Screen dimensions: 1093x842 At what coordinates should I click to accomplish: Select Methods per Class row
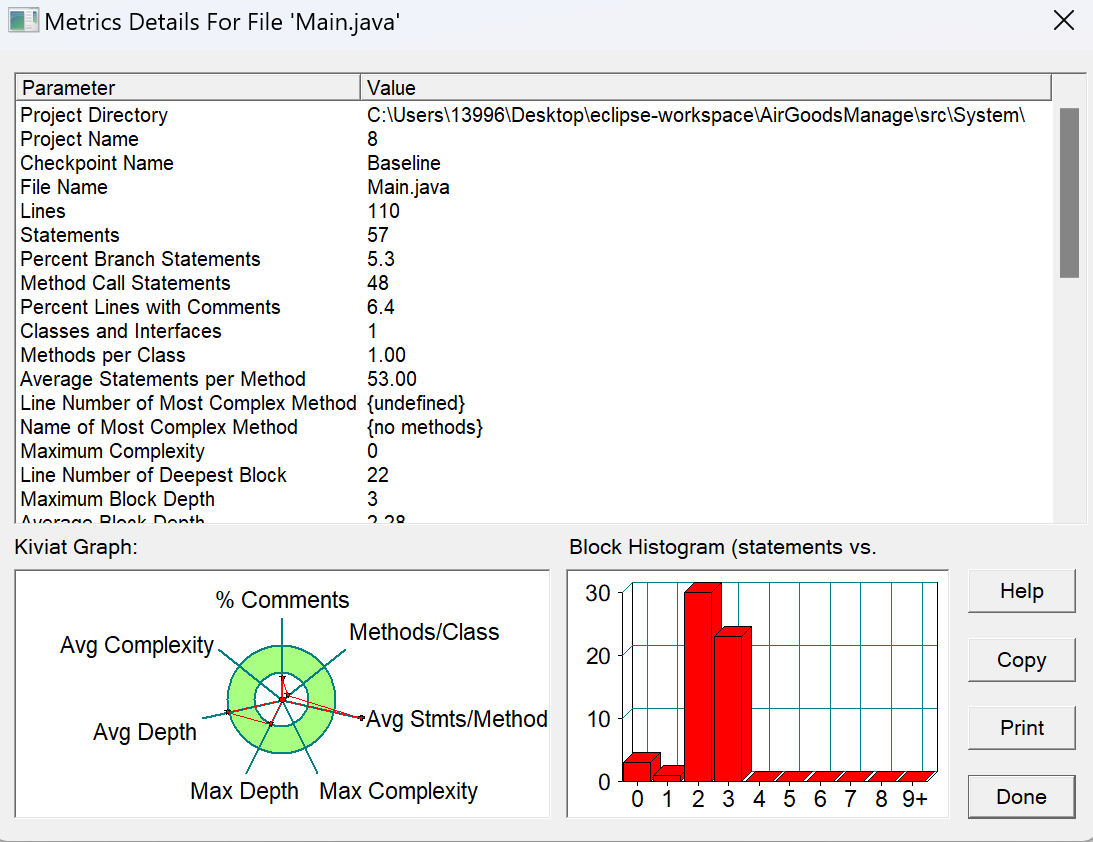[533, 355]
